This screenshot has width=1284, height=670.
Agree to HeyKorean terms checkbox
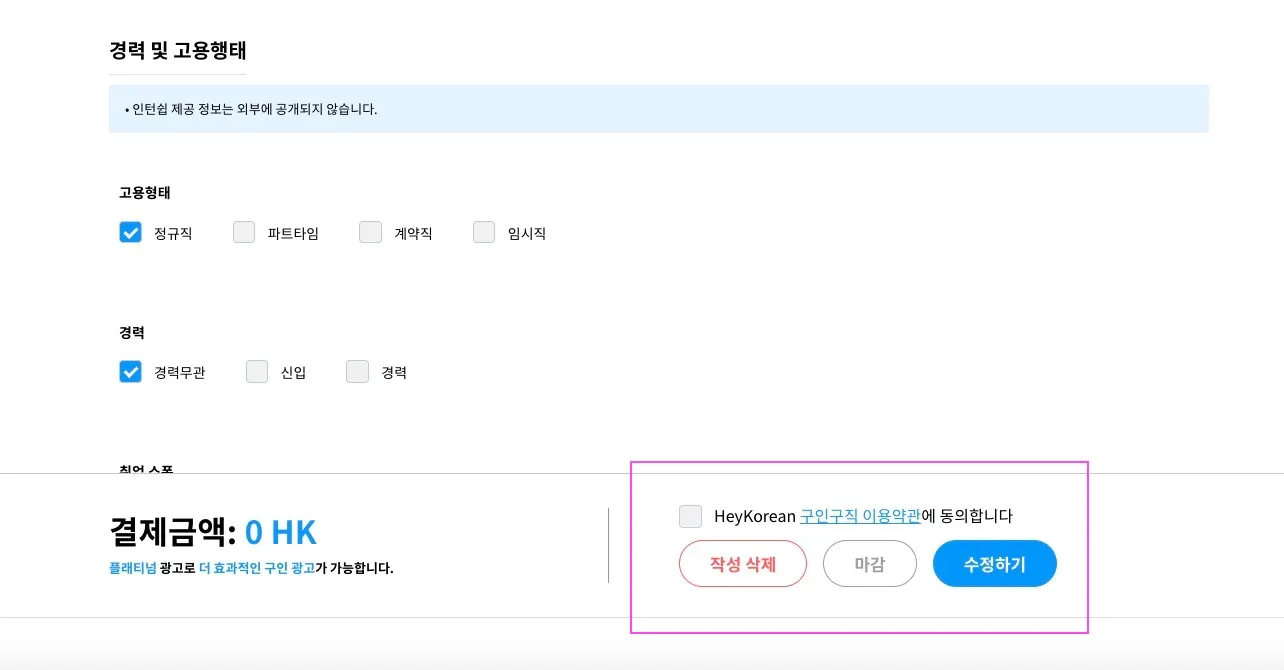point(690,516)
